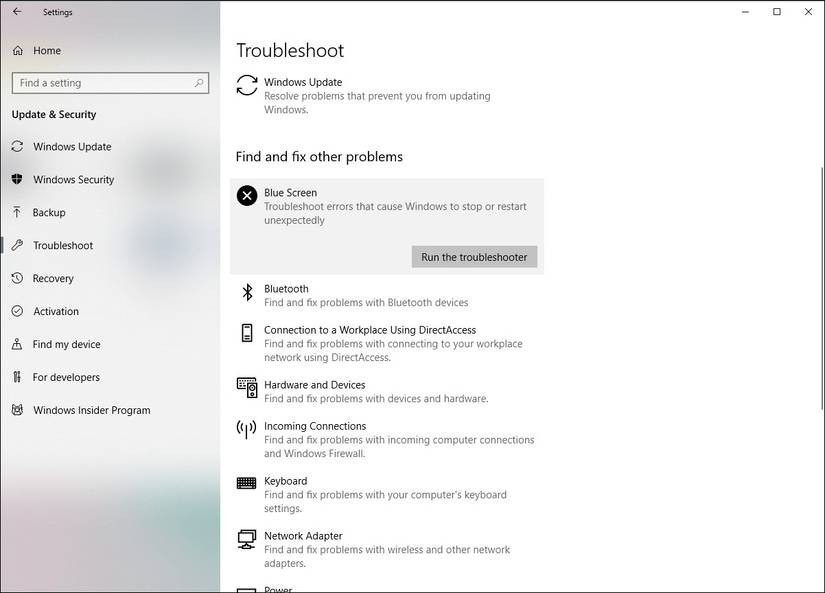The image size is (825, 593).
Task: Select the Hardware and Devices title
Action: point(315,385)
